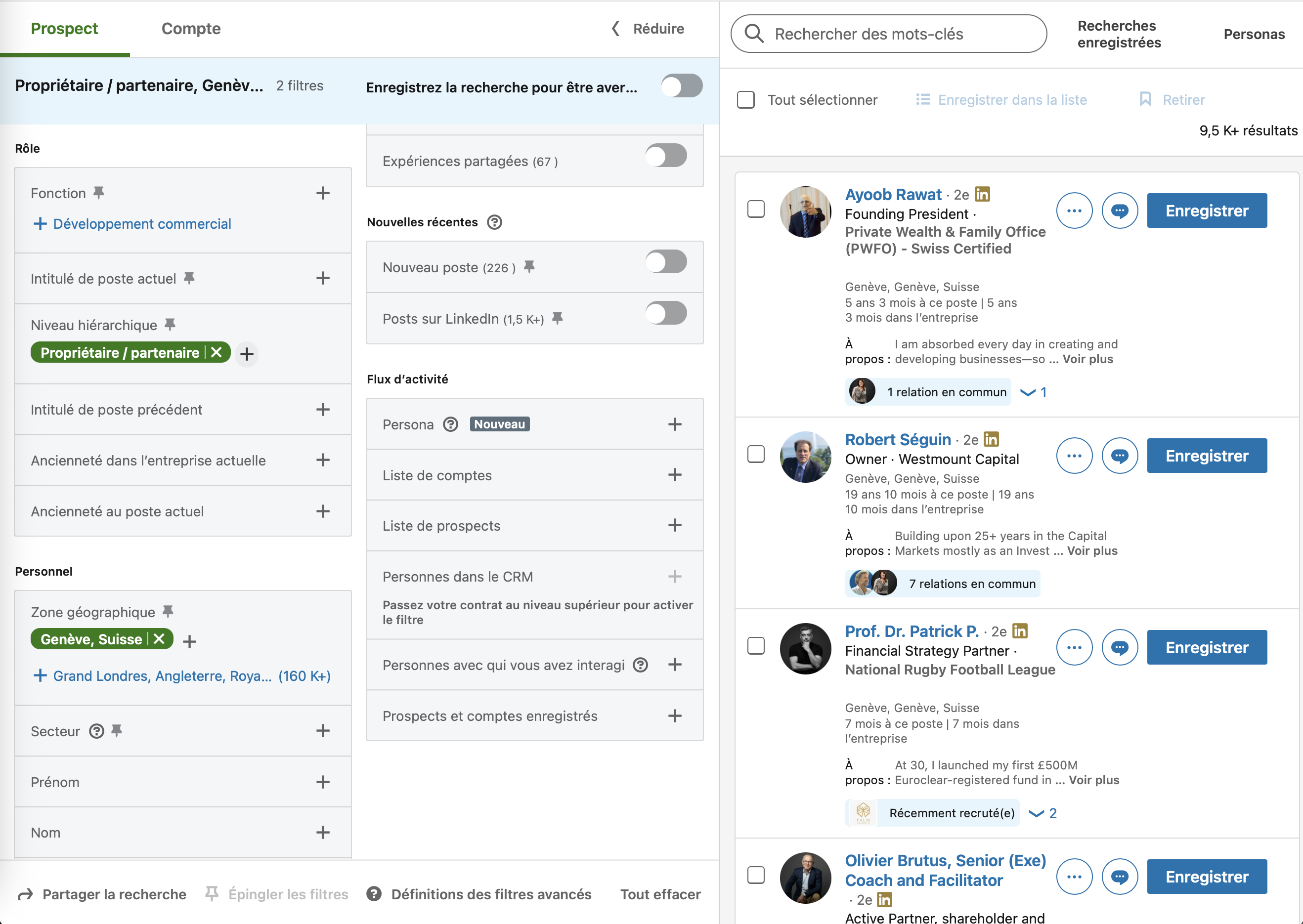1303x924 pixels.
Task: Remove Propriétaire / partenaire filter chip
Action: point(217,353)
